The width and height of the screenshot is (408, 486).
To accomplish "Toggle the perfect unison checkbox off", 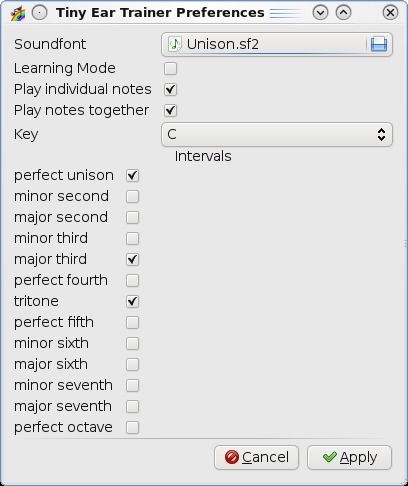I will (132, 176).
